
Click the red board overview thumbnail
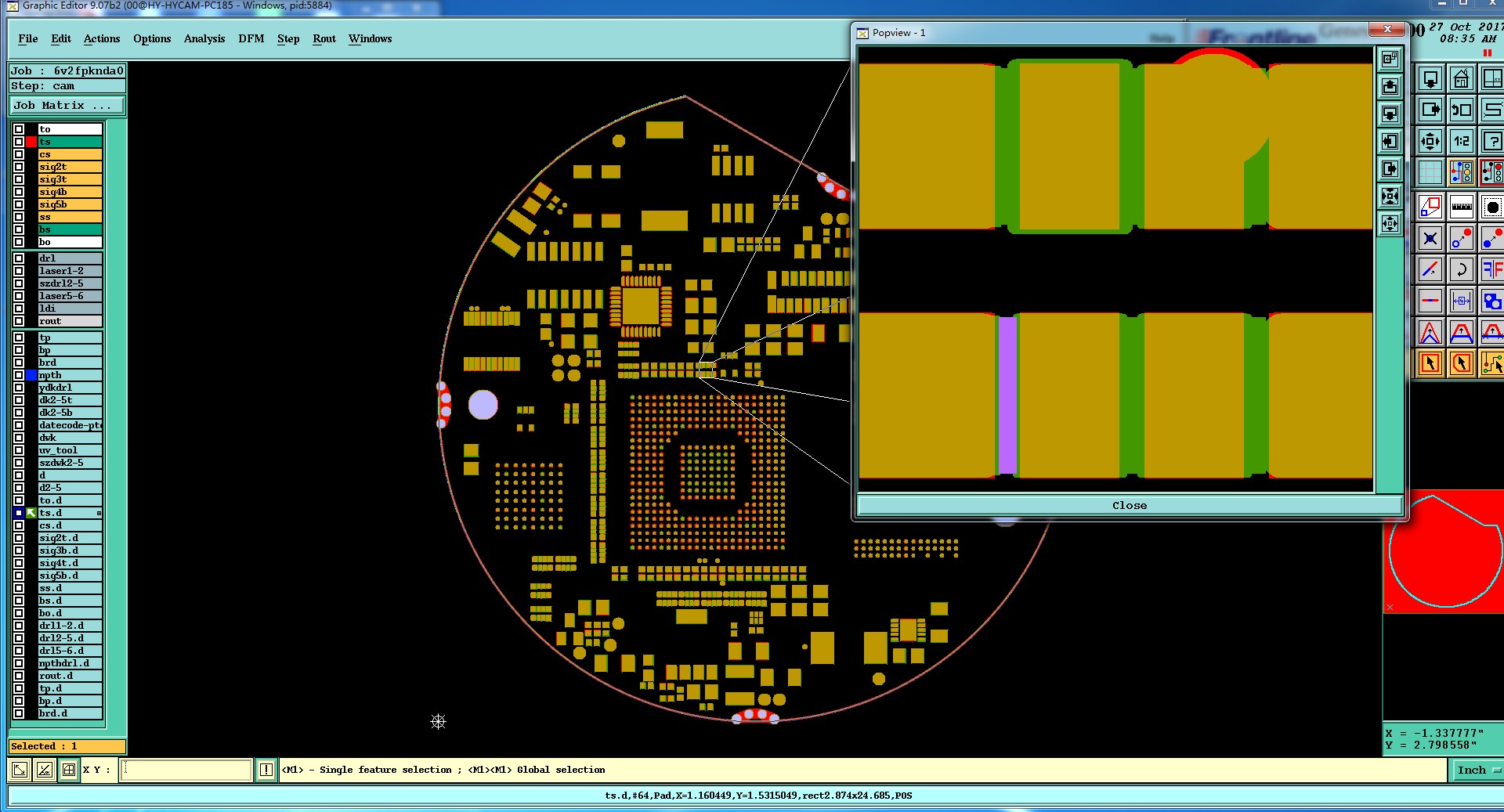pos(1443,552)
